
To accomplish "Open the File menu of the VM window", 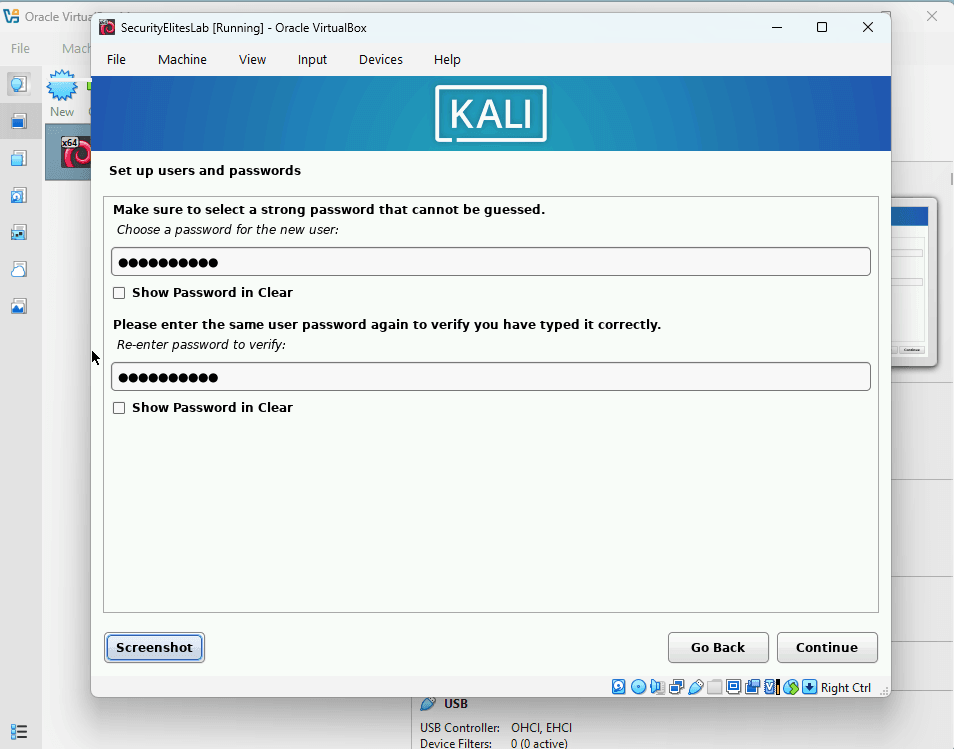I will 116,59.
